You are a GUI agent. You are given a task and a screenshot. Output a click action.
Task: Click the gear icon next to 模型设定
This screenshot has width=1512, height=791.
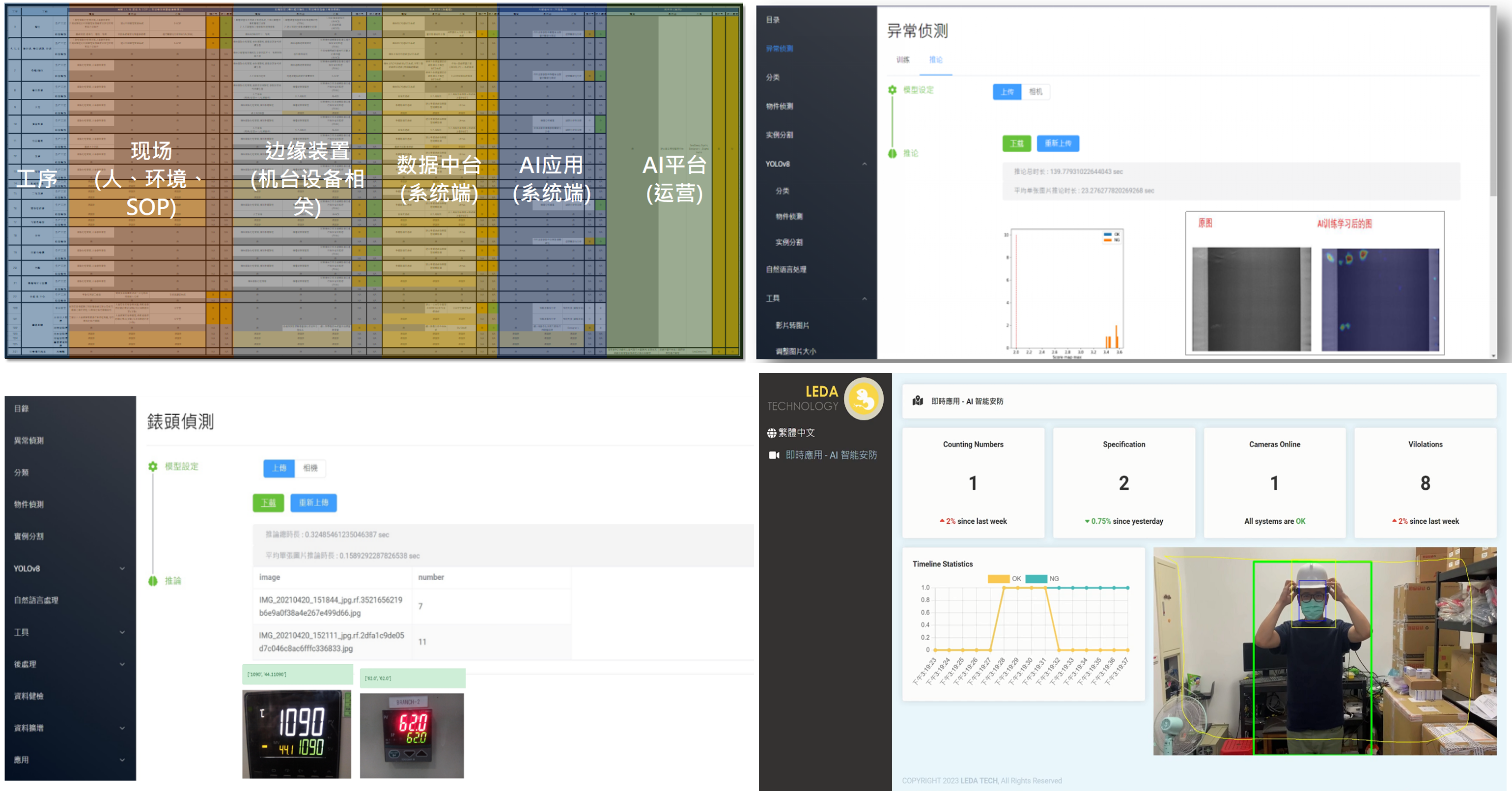pos(892,90)
